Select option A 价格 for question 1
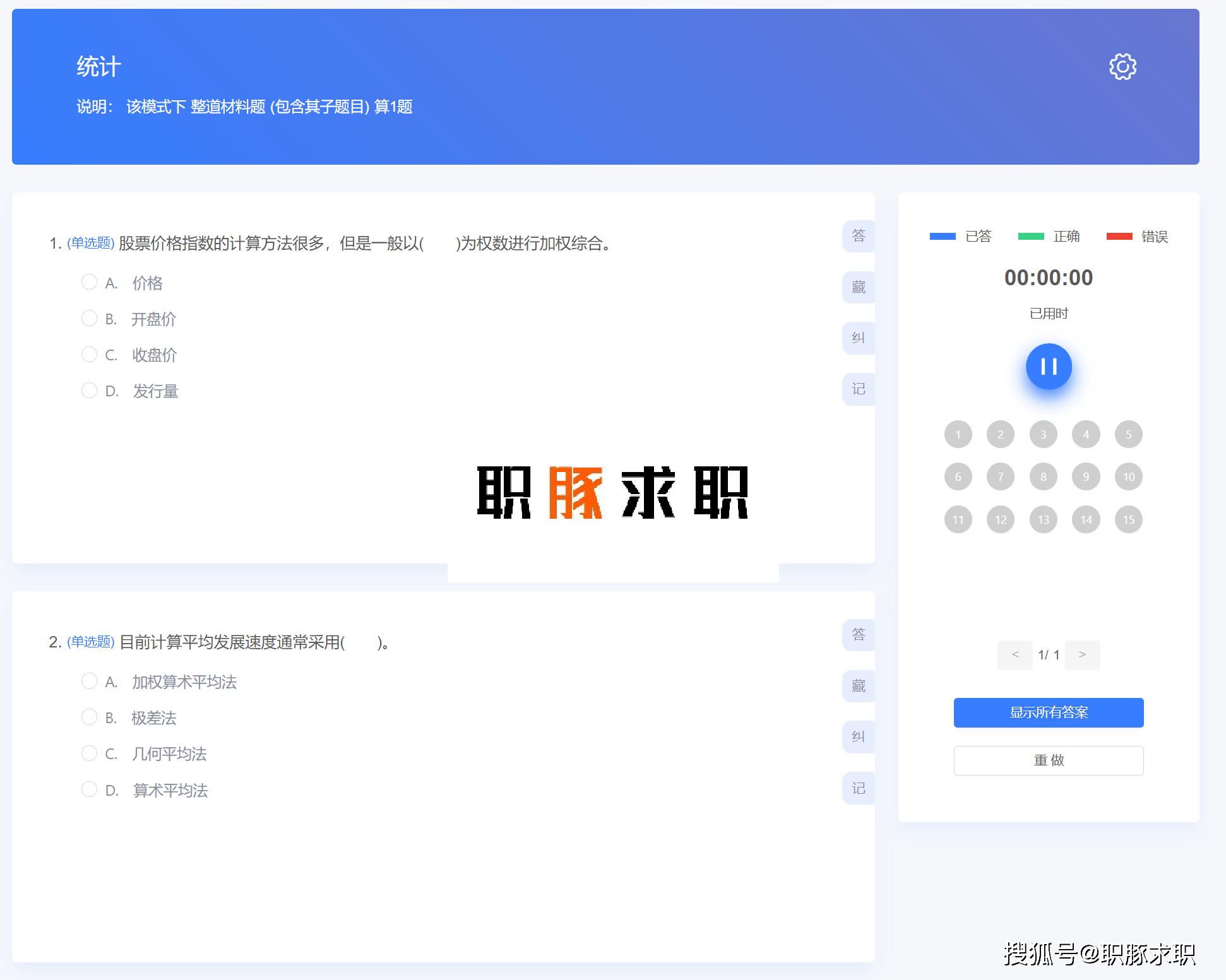 pos(90,282)
